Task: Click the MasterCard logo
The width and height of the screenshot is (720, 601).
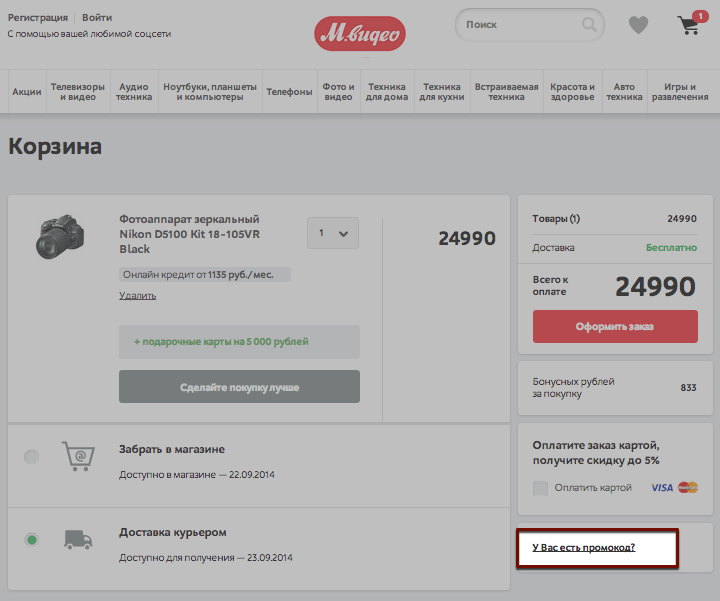Action: pos(688,487)
